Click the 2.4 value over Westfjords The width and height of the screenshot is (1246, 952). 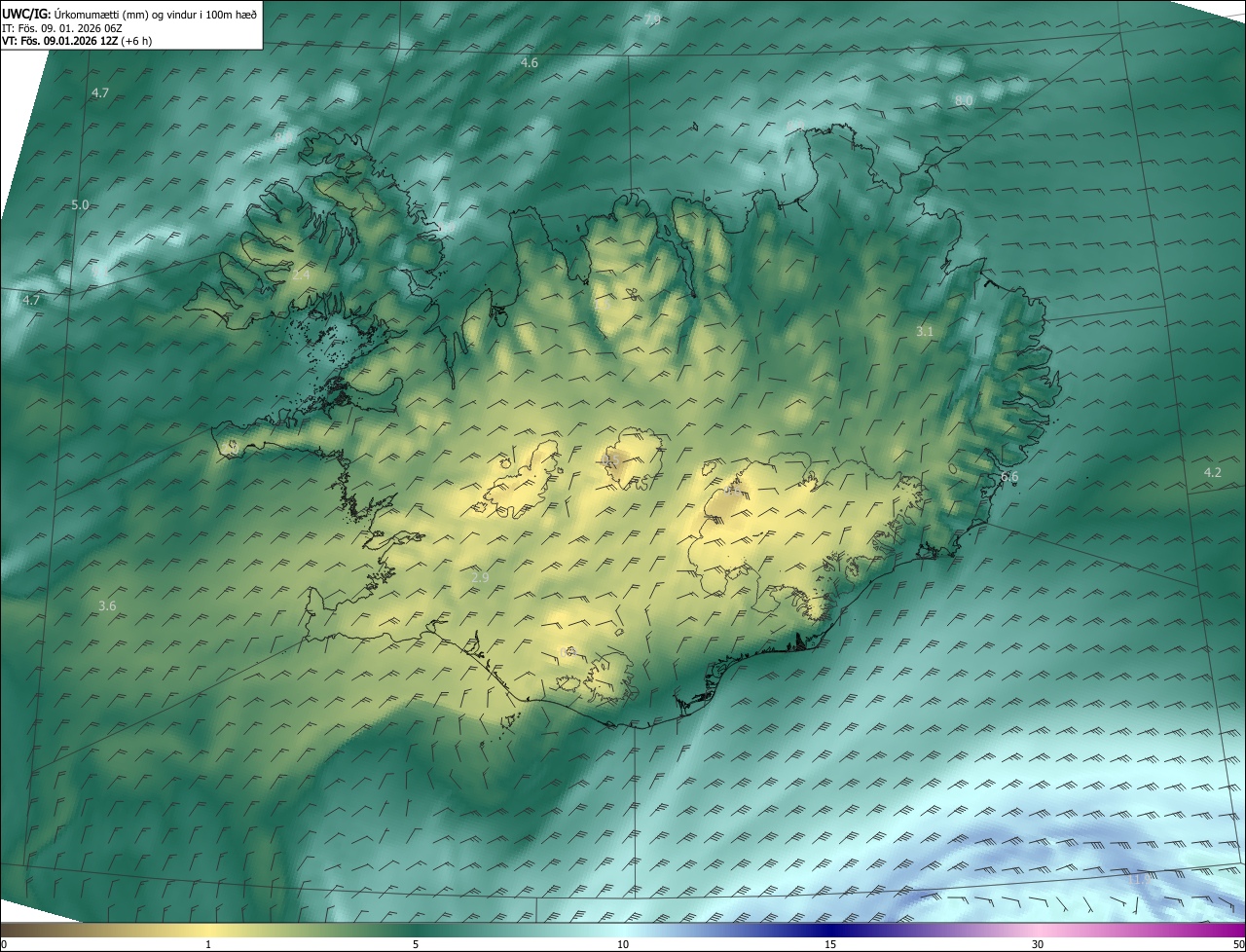301,275
